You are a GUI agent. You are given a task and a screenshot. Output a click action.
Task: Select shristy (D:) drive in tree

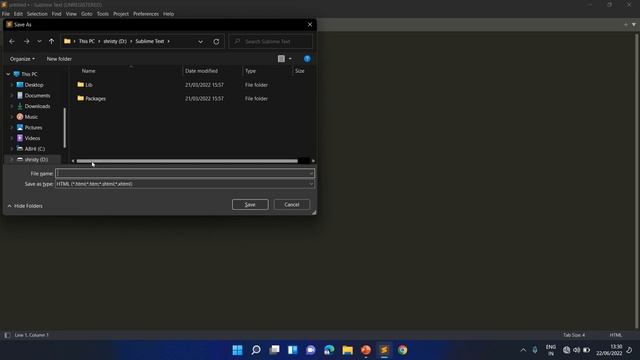pos(36,160)
